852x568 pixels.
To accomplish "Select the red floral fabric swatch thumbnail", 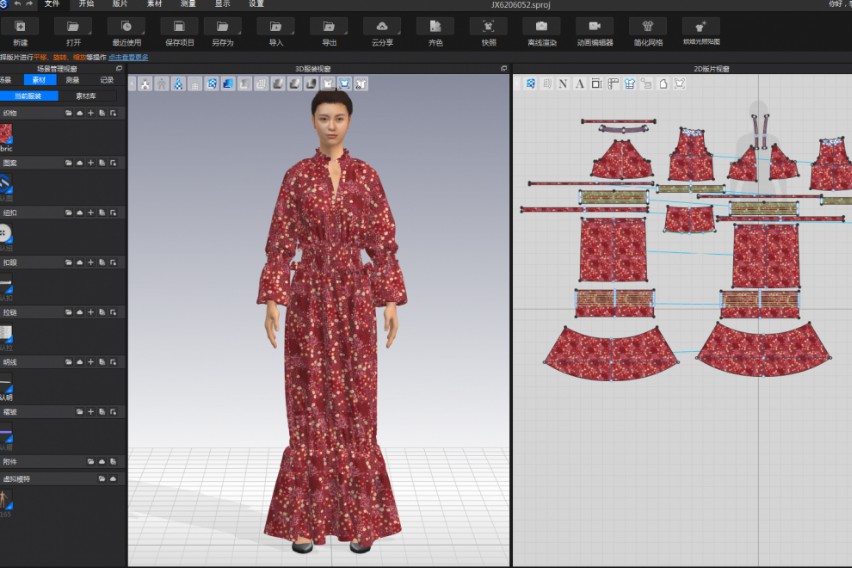I will coord(6,133).
